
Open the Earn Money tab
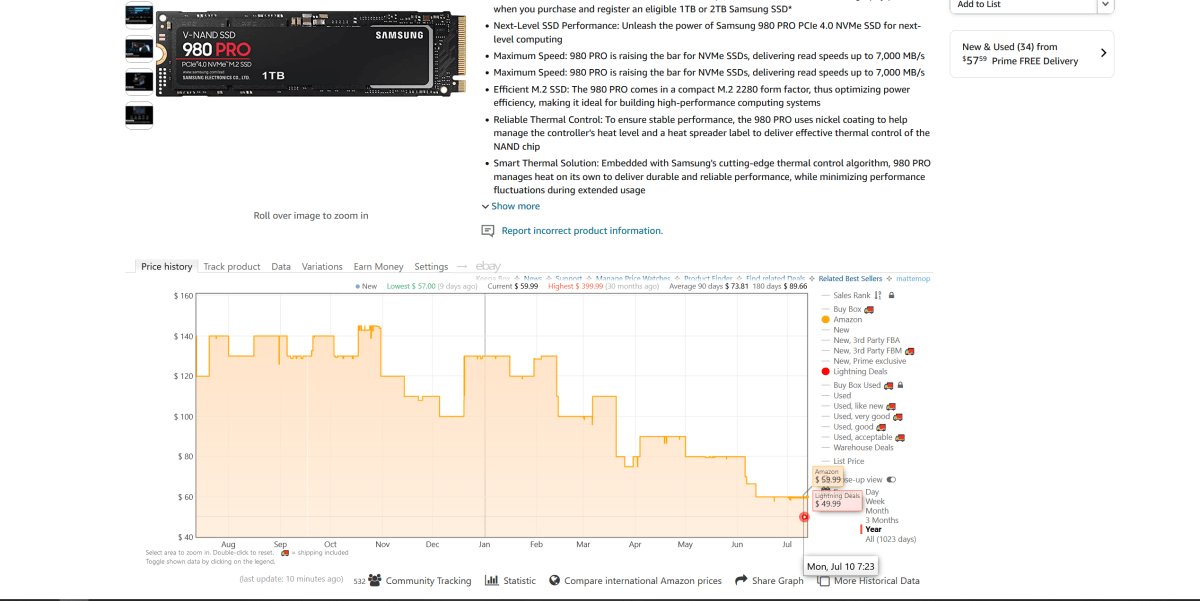[379, 267]
